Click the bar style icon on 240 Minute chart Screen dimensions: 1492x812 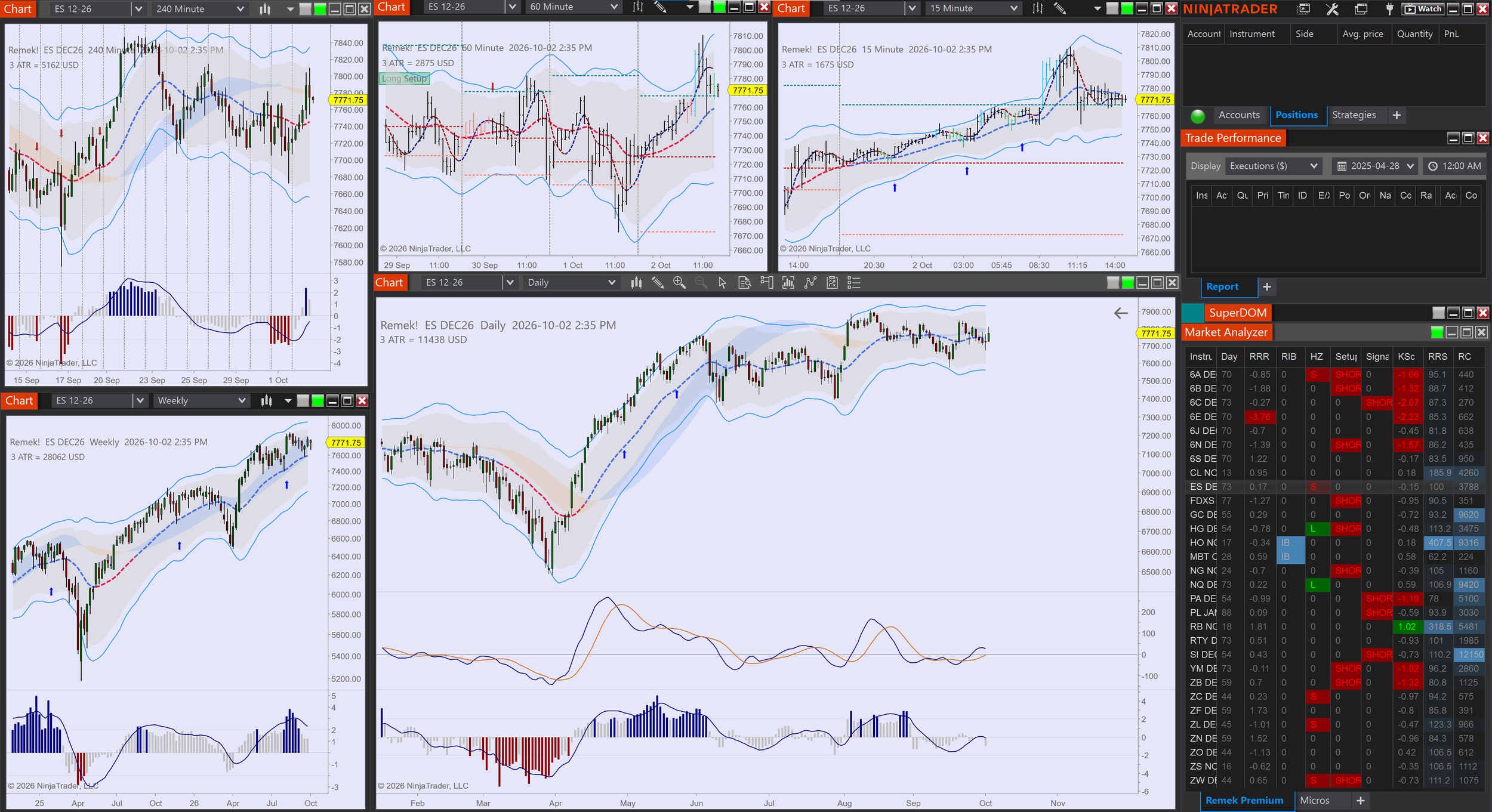[265, 9]
